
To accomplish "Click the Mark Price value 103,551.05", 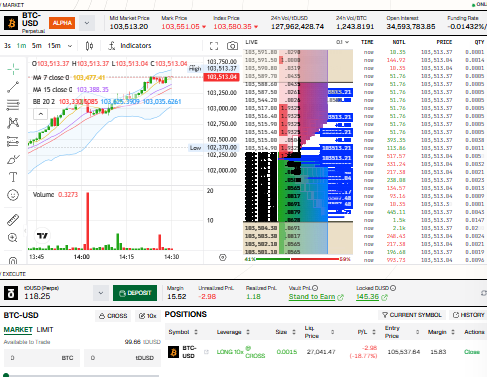I will click(180, 27).
